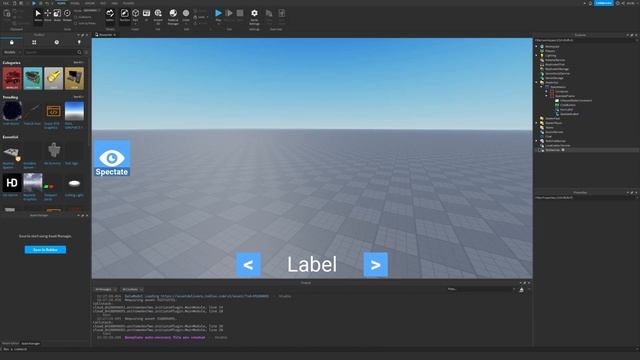
Task: Click the Spectate eye button in viewport
Action: coord(112,159)
